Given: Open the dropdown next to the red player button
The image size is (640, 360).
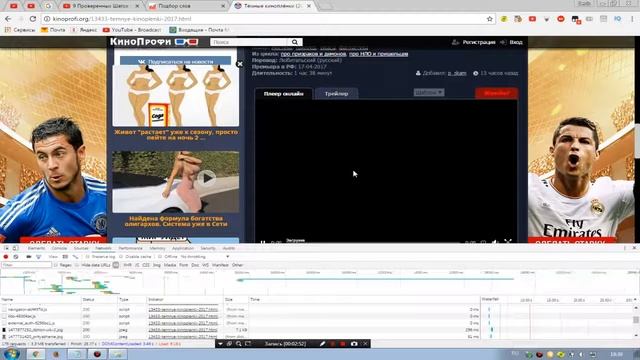Looking at the screenshot, I should click(x=429, y=93).
